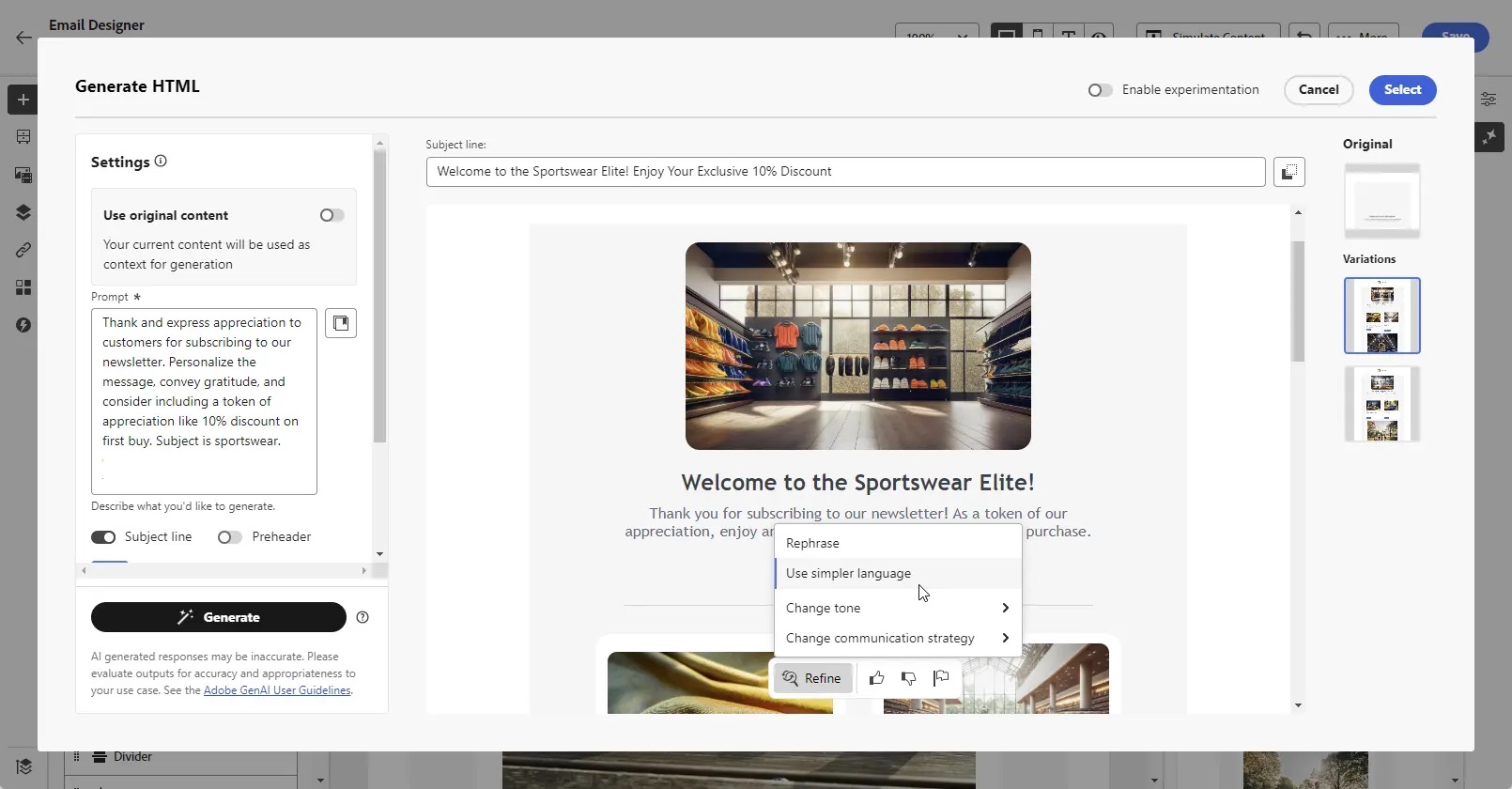The height and width of the screenshot is (789, 1512).
Task: Click the settings panel scroll down arrow
Action: coord(379,554)
